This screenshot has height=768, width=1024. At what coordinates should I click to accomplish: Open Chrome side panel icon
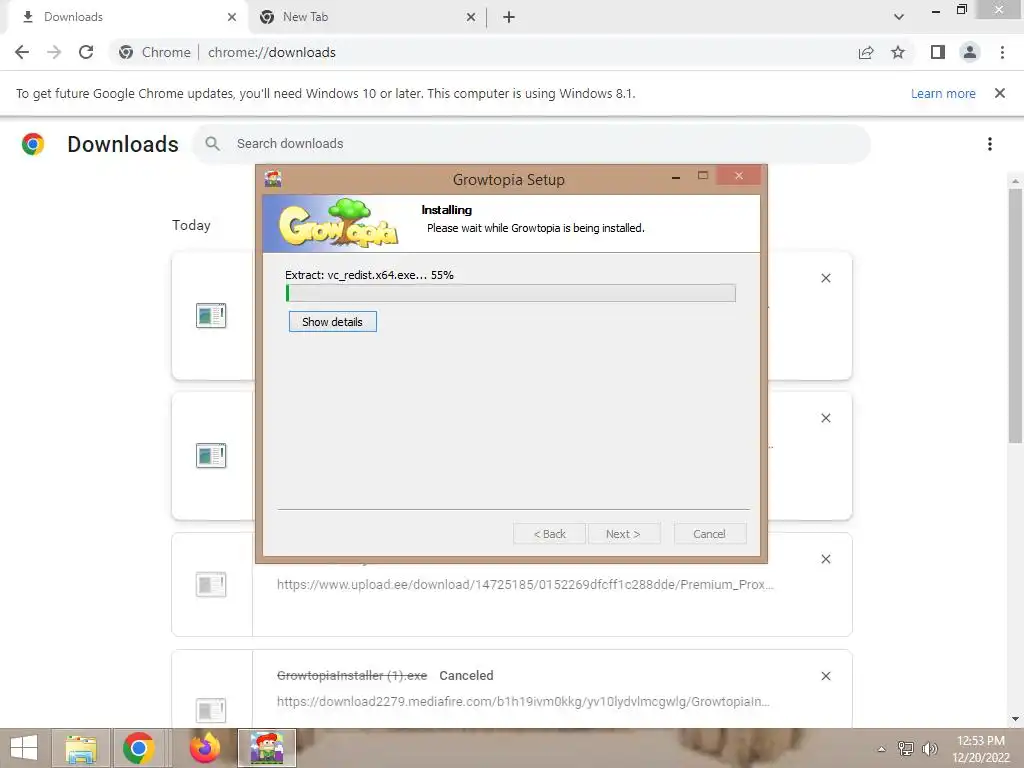(x=938, y=52)
